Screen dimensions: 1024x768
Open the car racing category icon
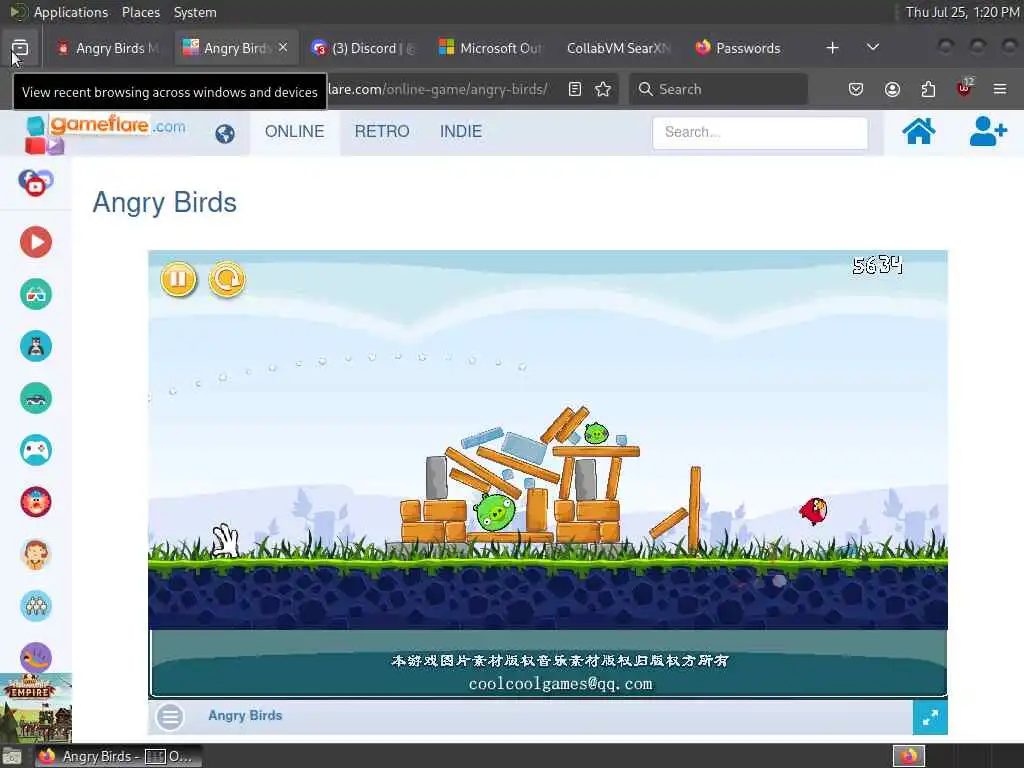coord(36,398)
